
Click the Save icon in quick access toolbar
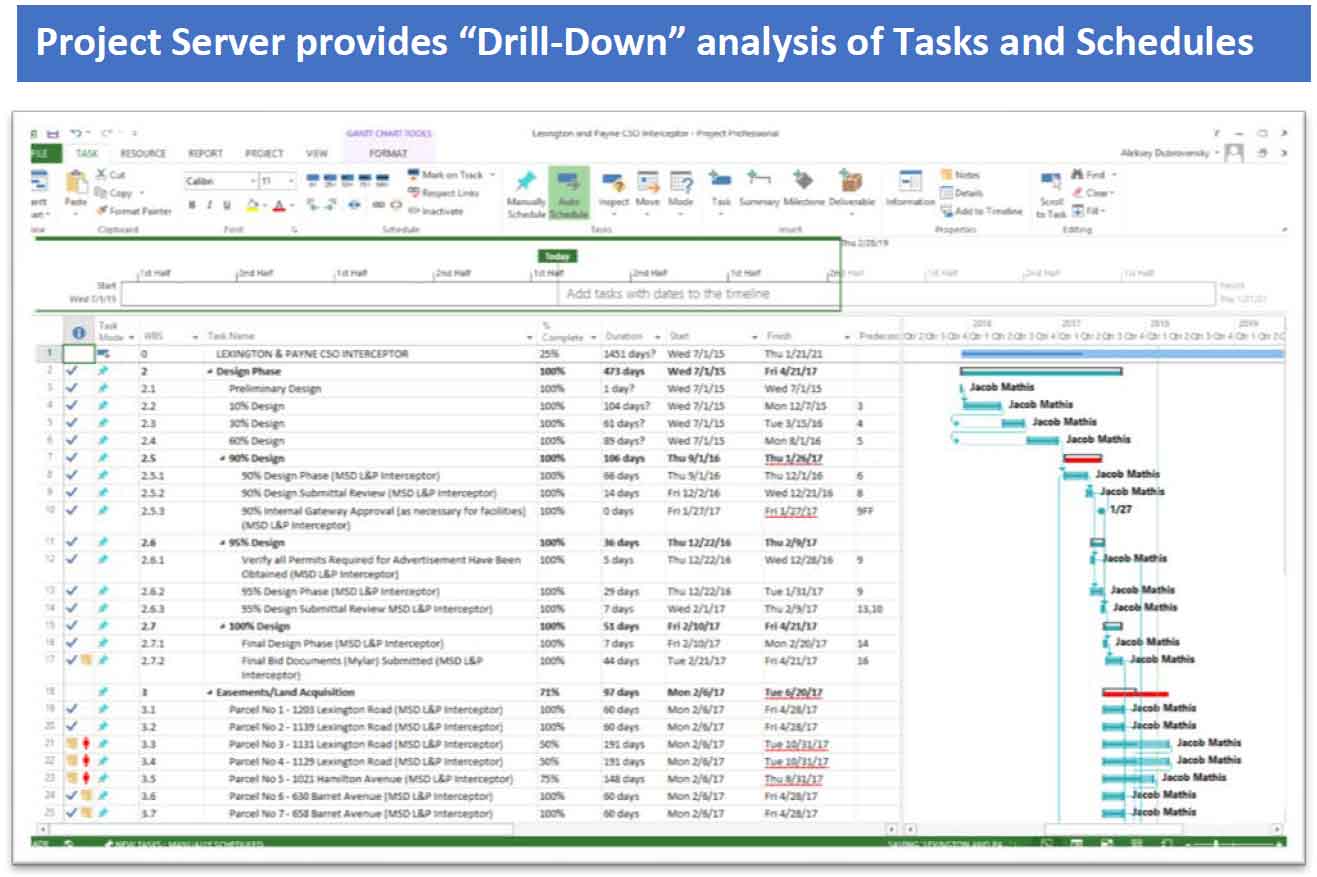click(51, 133)
